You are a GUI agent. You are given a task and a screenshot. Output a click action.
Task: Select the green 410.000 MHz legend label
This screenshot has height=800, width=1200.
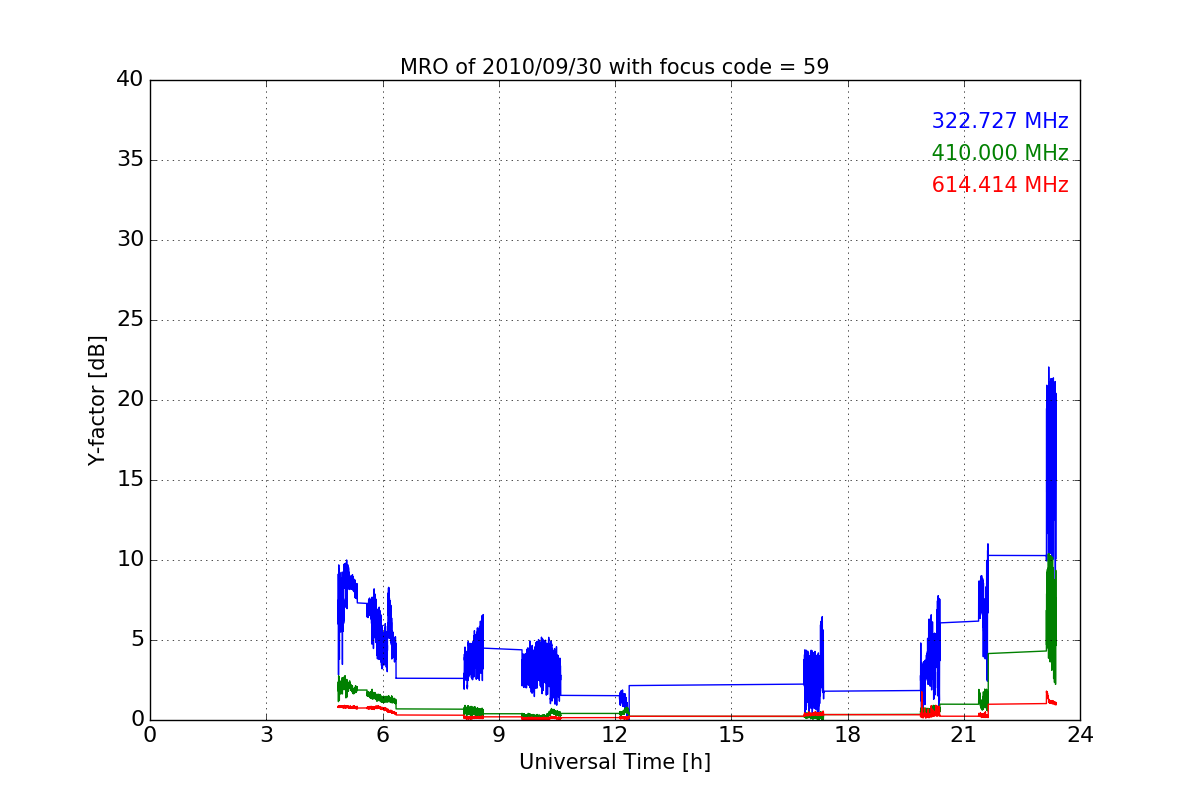pyautogui.click(x=1000, y=153)
